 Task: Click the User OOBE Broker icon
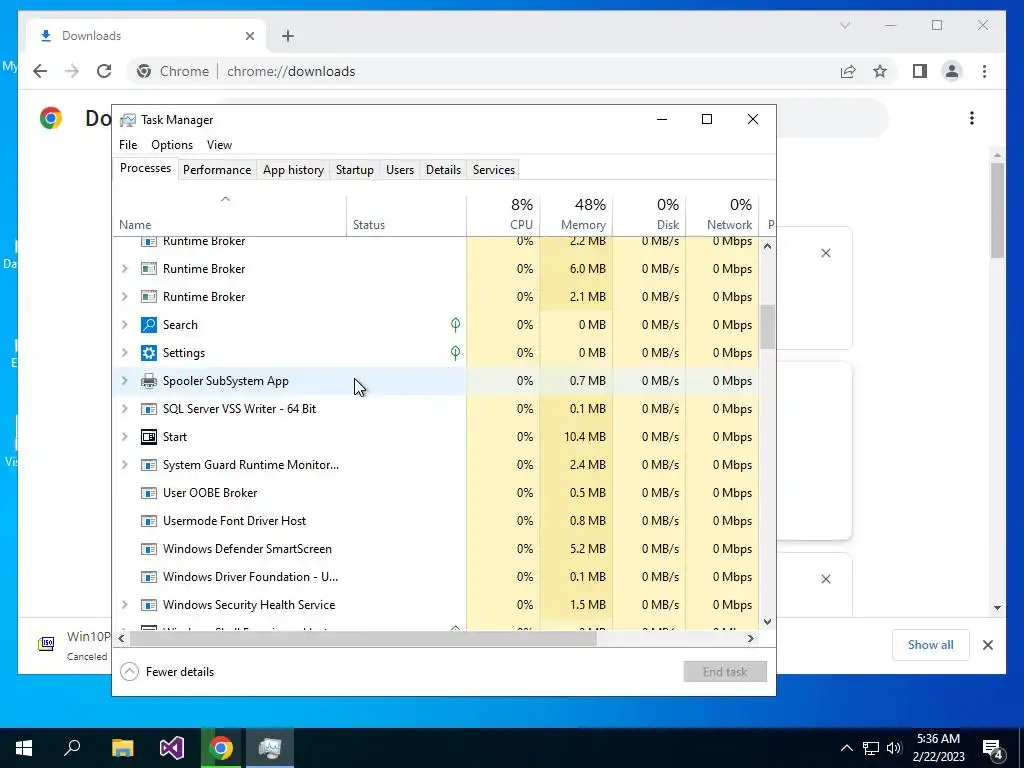click(x=149, y=493)
